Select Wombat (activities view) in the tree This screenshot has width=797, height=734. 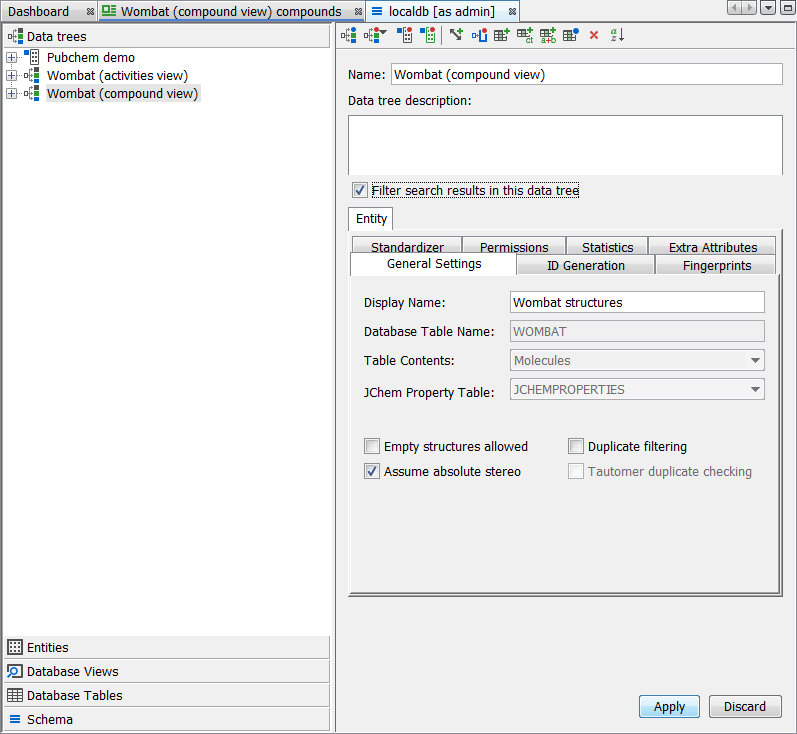117,76
